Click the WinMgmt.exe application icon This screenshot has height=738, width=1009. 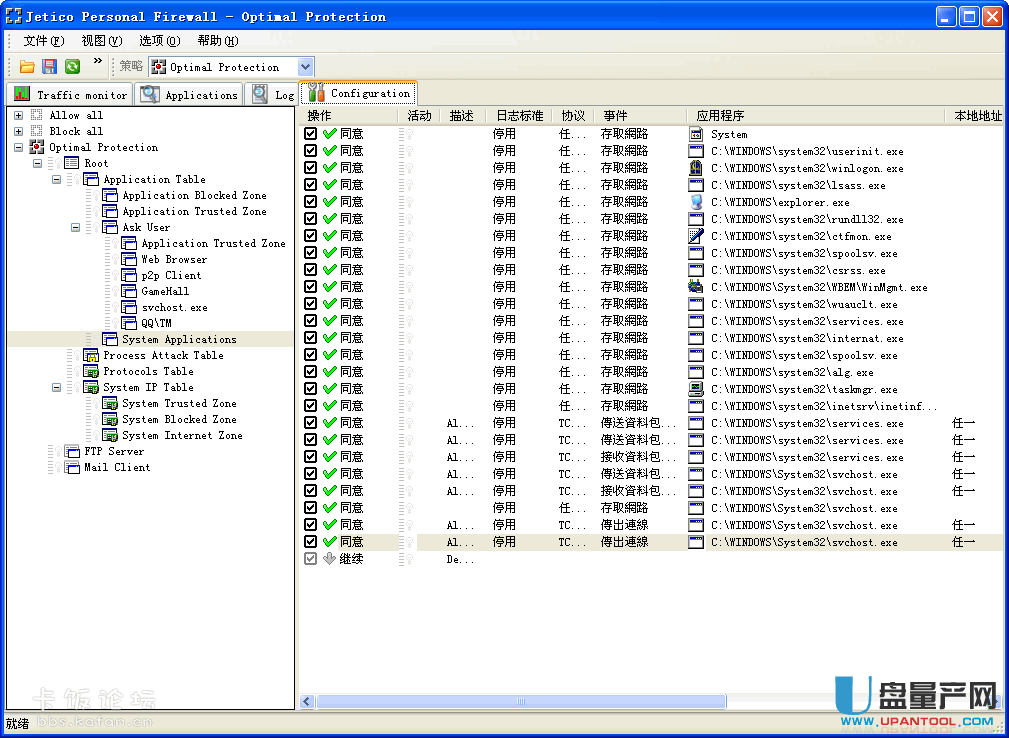click(x=696, y=287)
